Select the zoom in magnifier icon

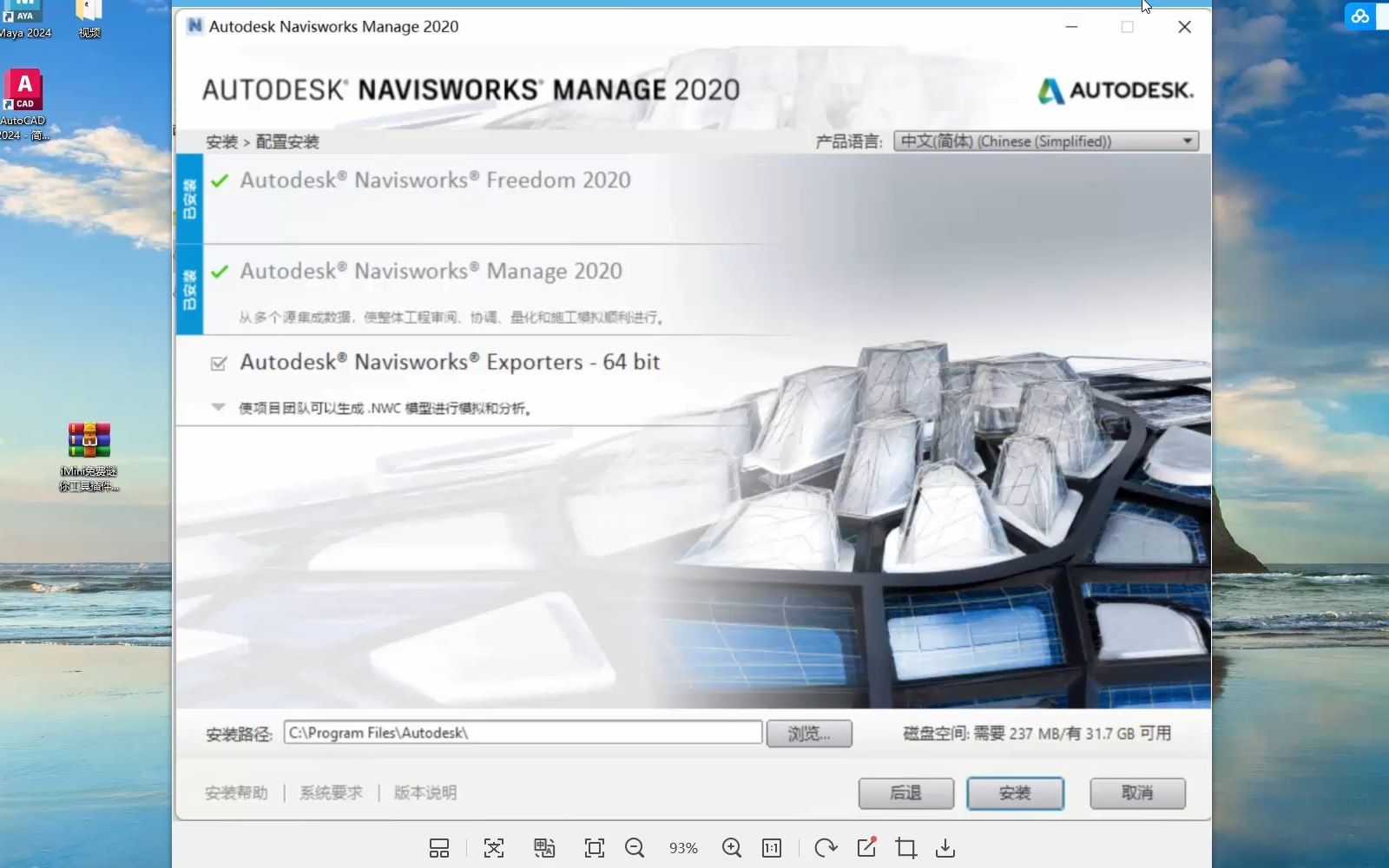[x=732, y=848]
